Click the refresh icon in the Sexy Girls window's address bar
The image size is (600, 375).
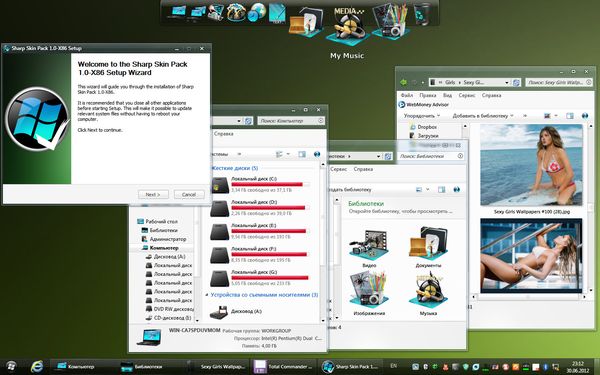(516, 82)
